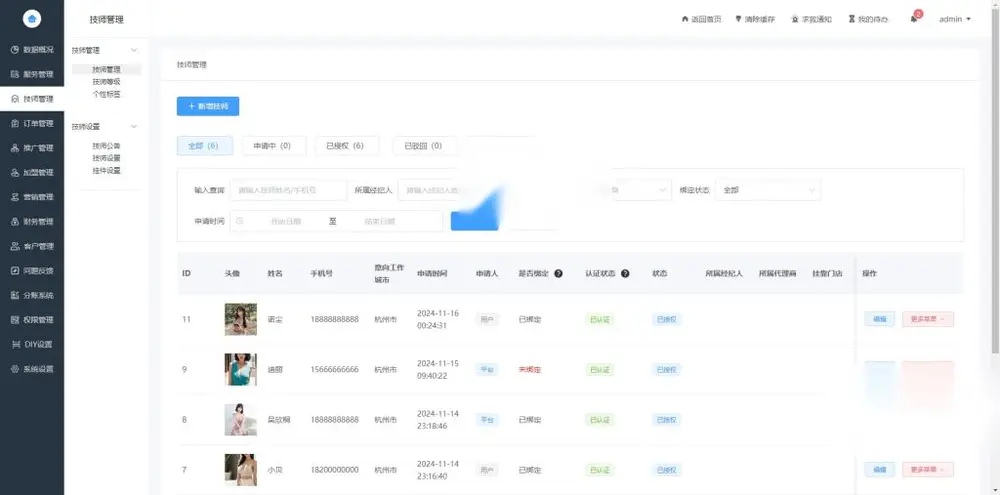Open 更多菜单 dropdown for ID 11 row
1000x495 pixels.
[928, 319]
